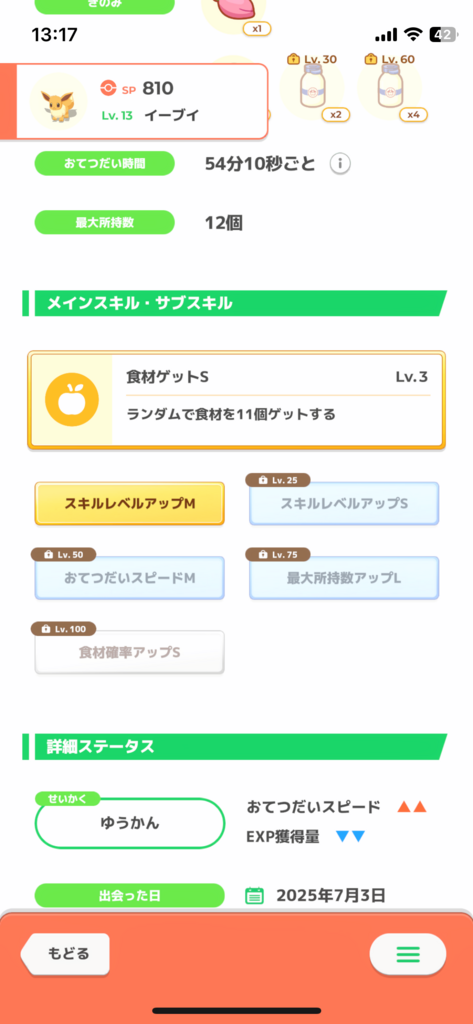The height and width of the screenshot is (1024, 473).
Task: Tap locked 最大所持数アップL sub skill
Action: click(x=344, y=578)
